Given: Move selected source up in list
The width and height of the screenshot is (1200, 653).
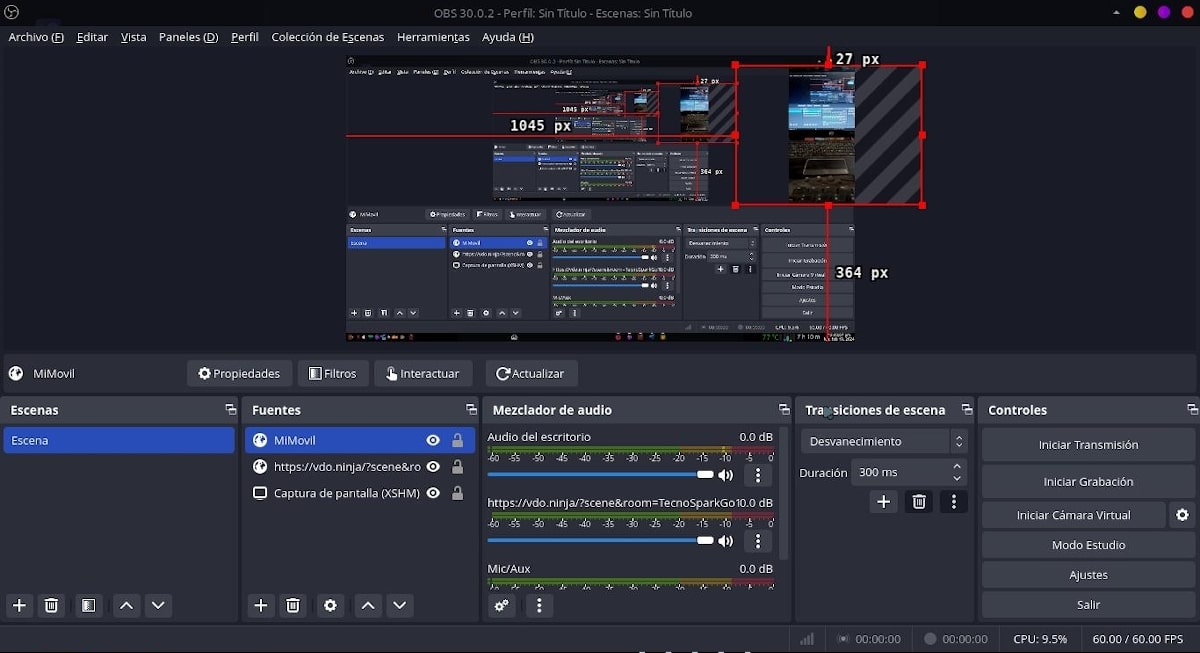Looking at the screenshot, I should coord(368,605).
